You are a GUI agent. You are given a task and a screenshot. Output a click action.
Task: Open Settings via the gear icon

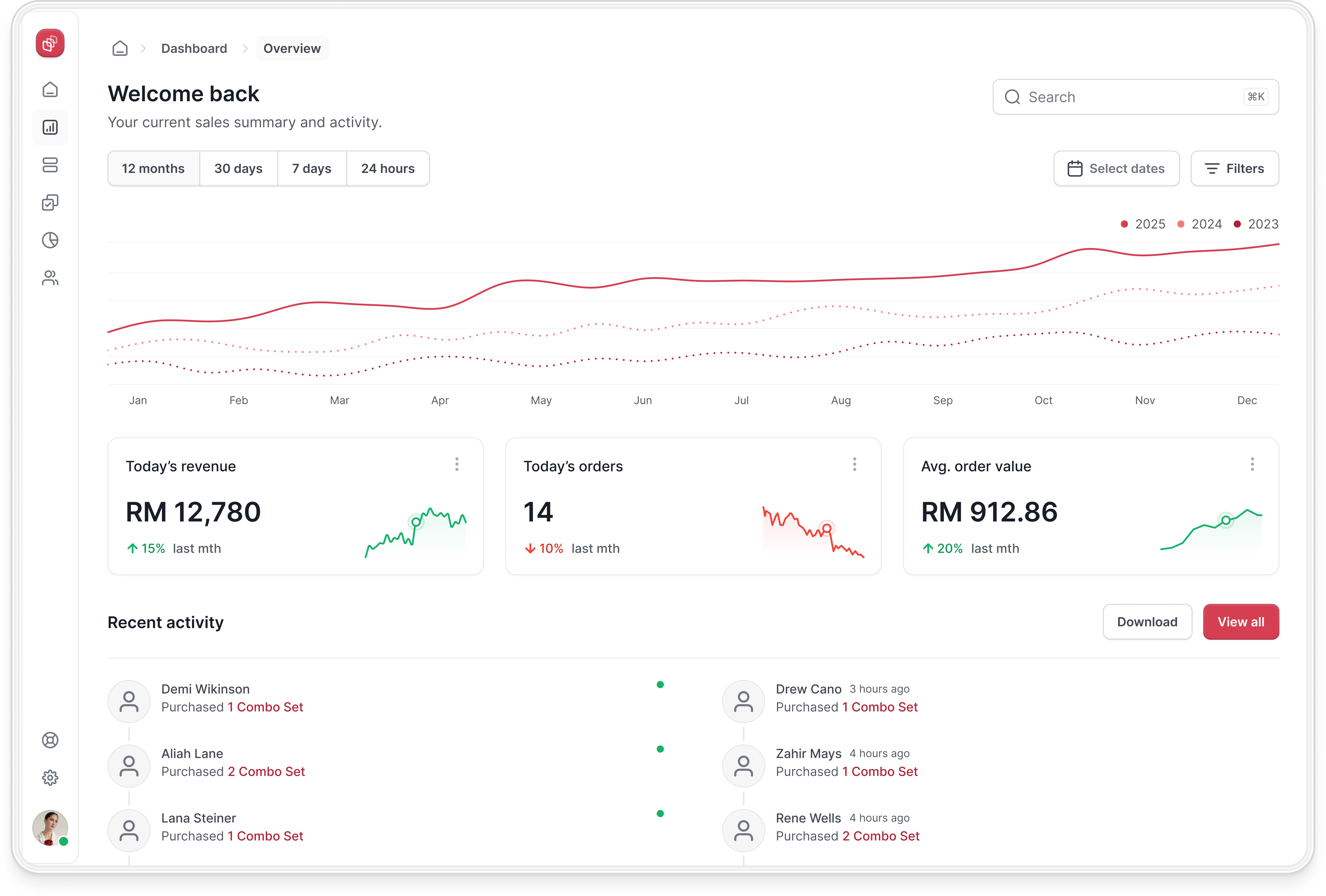coord(50,777)
